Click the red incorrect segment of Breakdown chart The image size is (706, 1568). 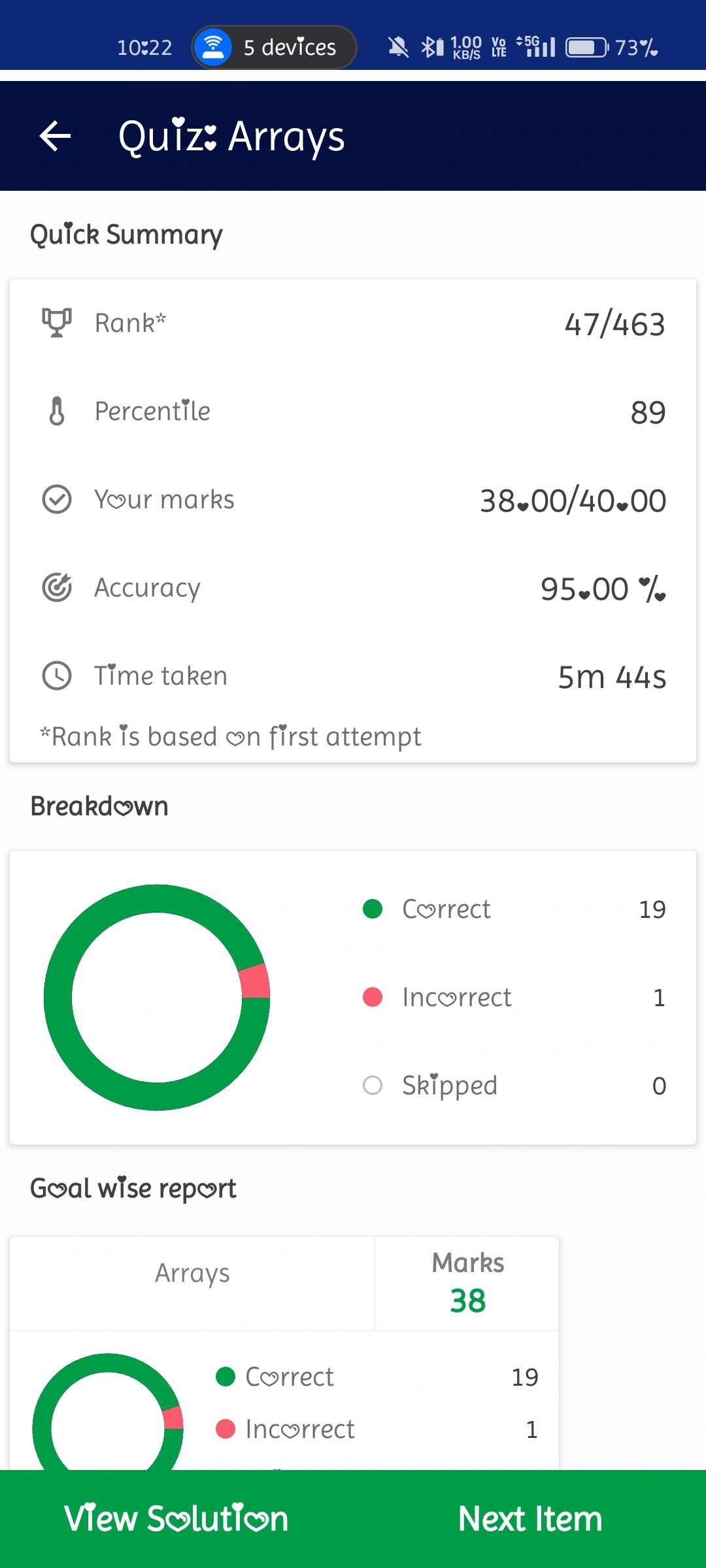click(x=256, y=981)
